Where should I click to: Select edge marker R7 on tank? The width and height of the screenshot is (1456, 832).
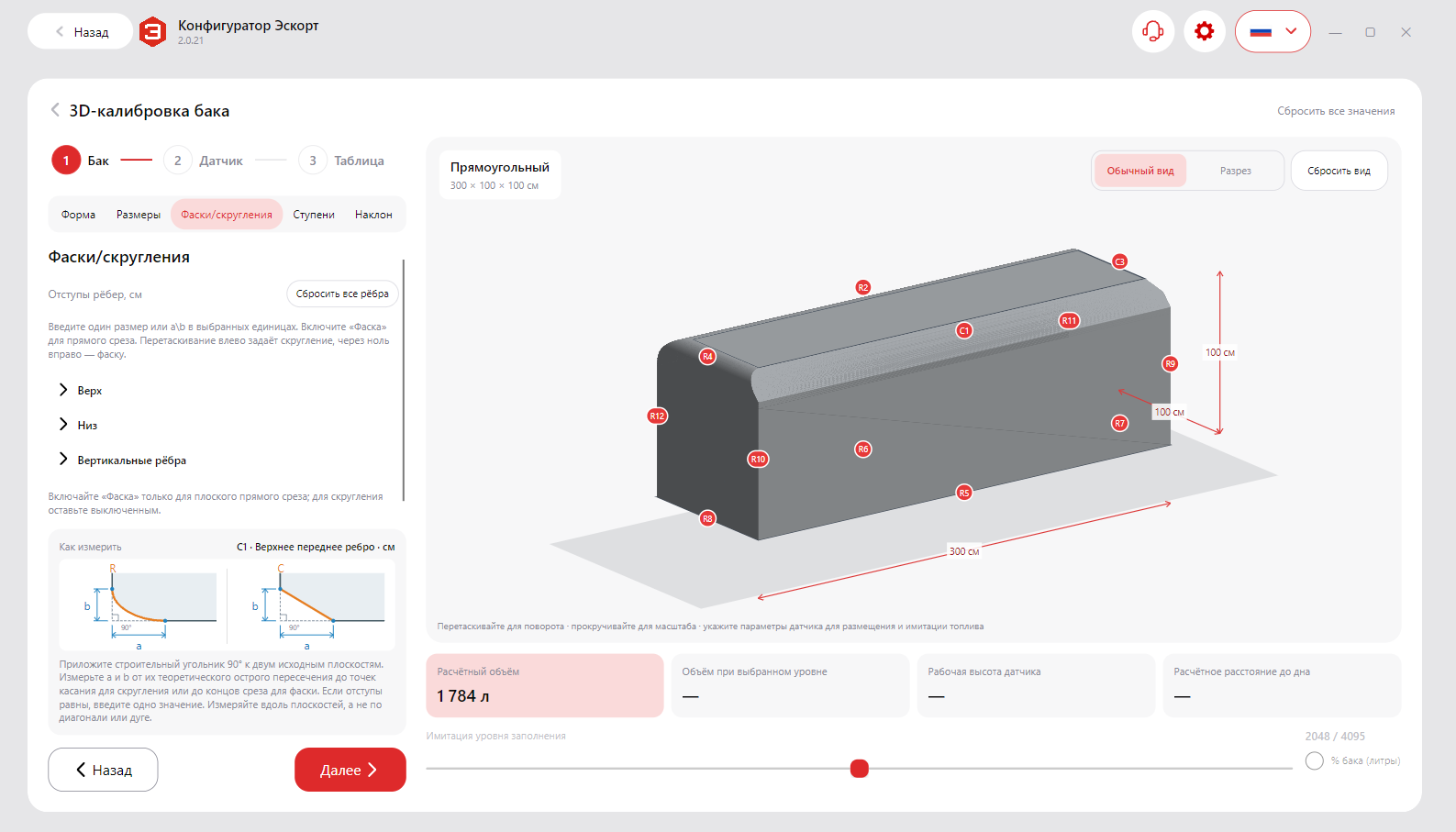[x=1119, y=423]
